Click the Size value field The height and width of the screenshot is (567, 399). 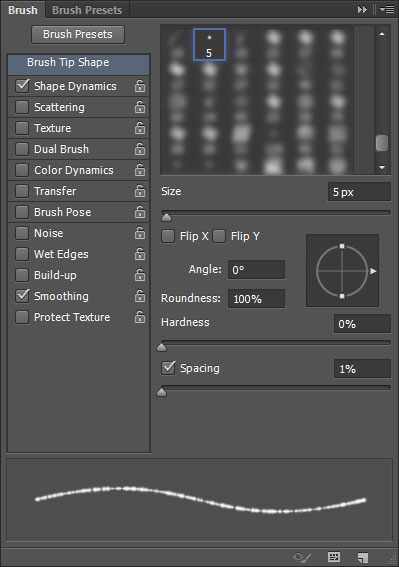pos(359,192)
